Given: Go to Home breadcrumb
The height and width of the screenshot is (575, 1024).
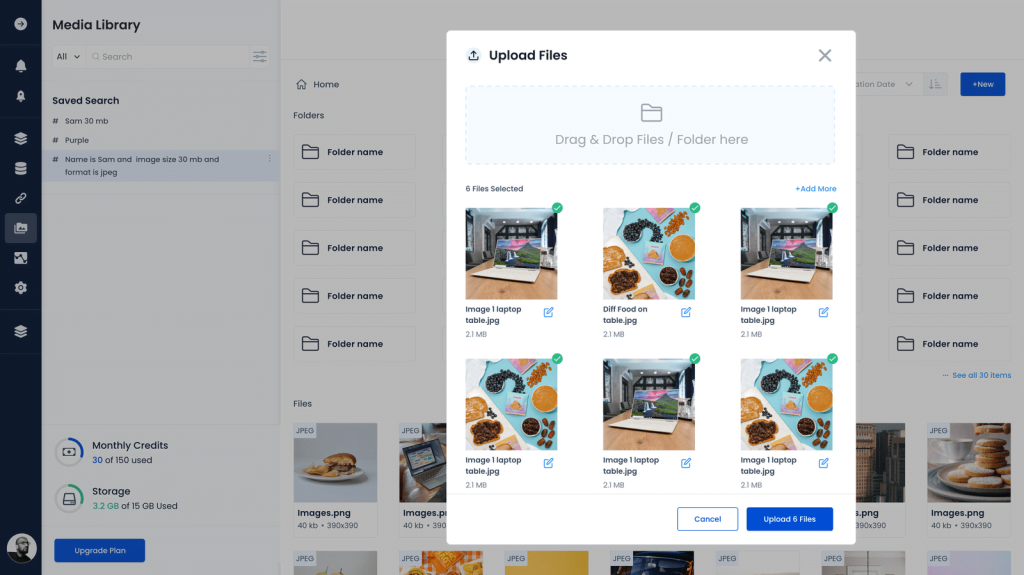Looking at the screenshot, I should click(326, 84).
